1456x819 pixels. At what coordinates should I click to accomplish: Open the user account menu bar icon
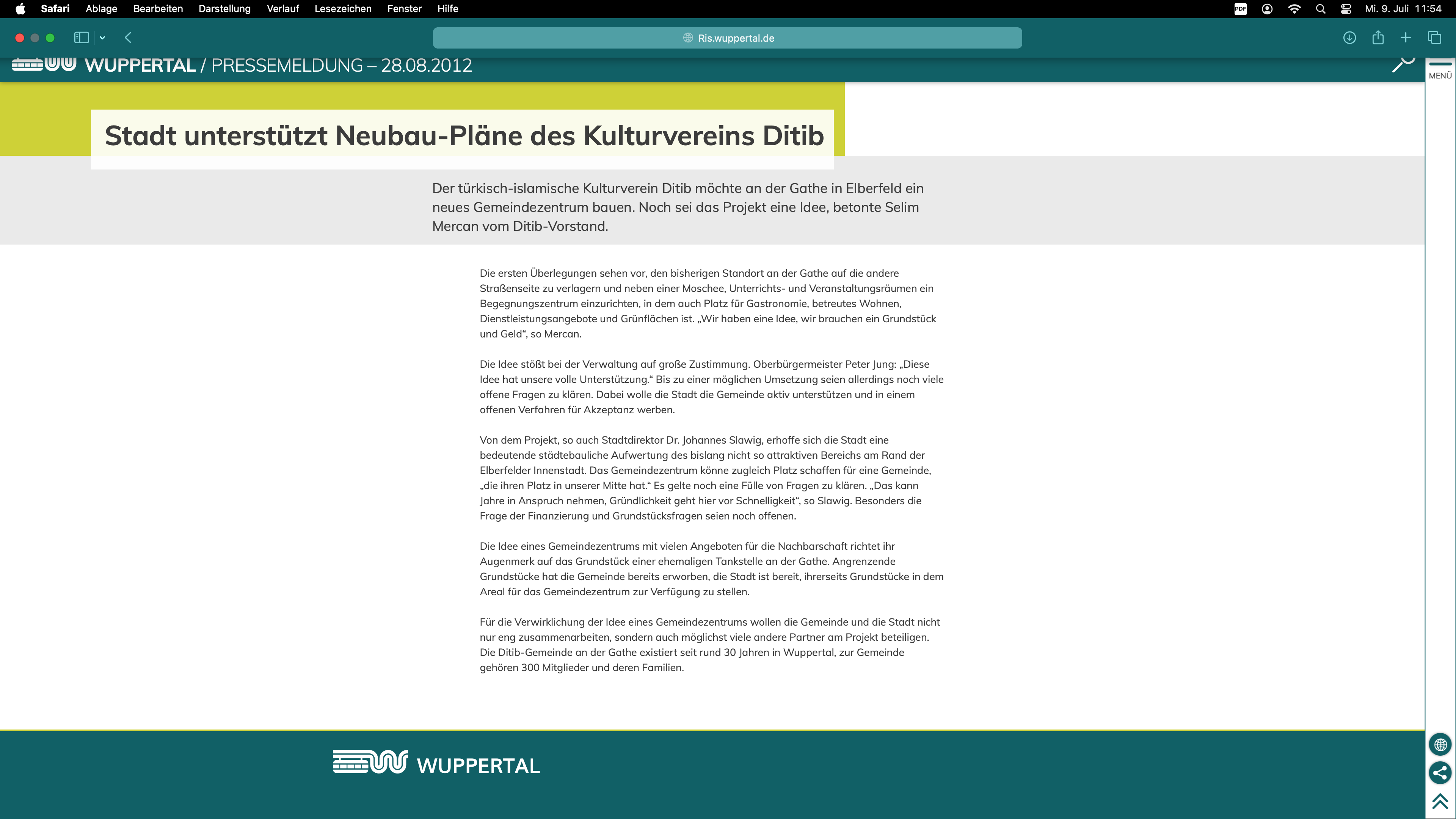tap(1267, 8)
